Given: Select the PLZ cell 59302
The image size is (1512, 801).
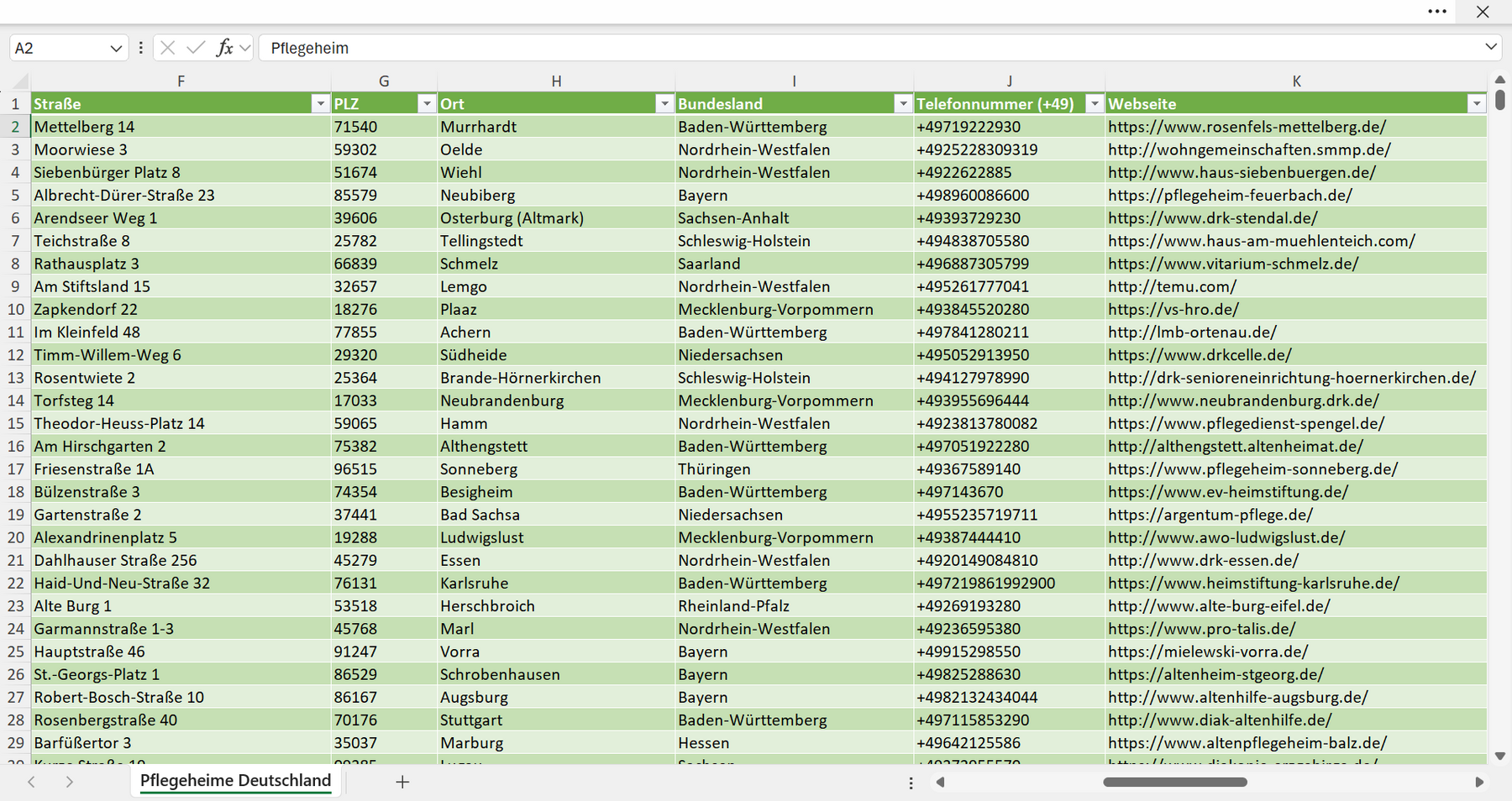Looking at the screenshot, I should point(384,149).
